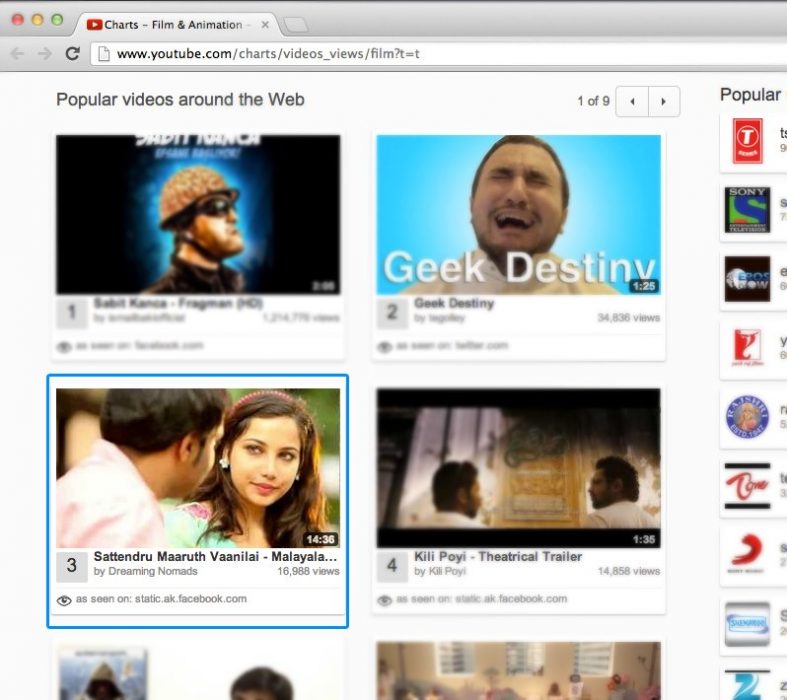Play the Geek Destiny video thumbnail
Viewport: 787px width, 700px height.
(518, 214)
